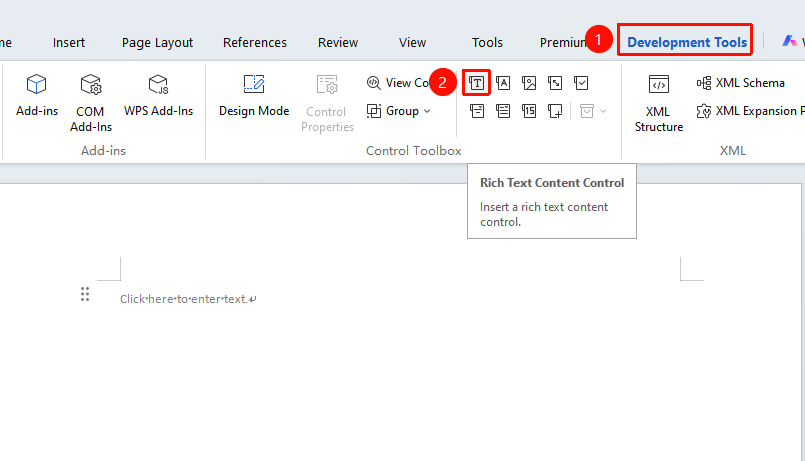The width and height of the screenshot is (805, 461).
Task: Open the Premium tab
Action: pyautogui.click(x=563, y=43)
